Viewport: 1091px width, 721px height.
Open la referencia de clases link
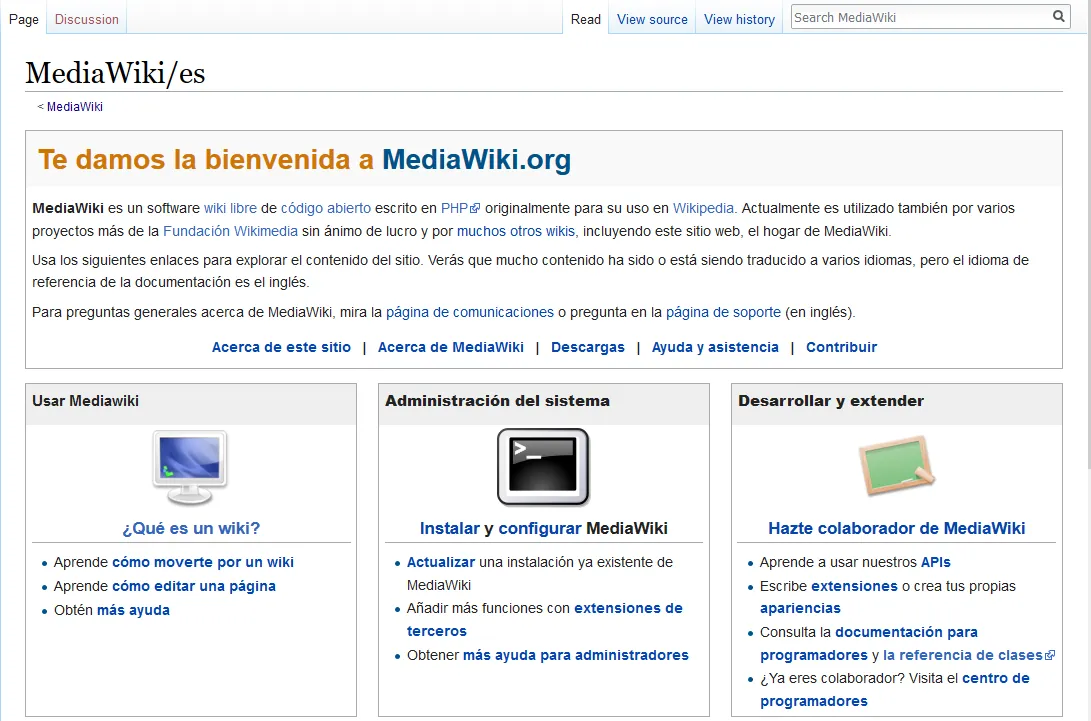tap(969, 655)
